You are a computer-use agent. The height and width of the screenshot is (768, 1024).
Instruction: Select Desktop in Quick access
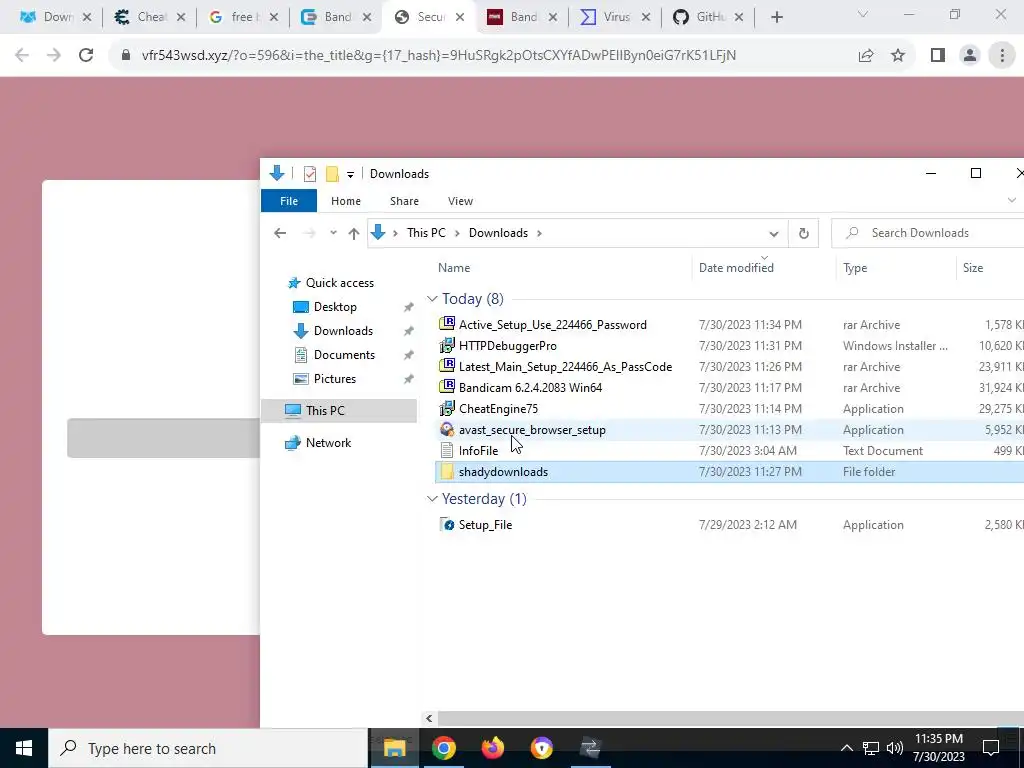[x=335, y=307]
